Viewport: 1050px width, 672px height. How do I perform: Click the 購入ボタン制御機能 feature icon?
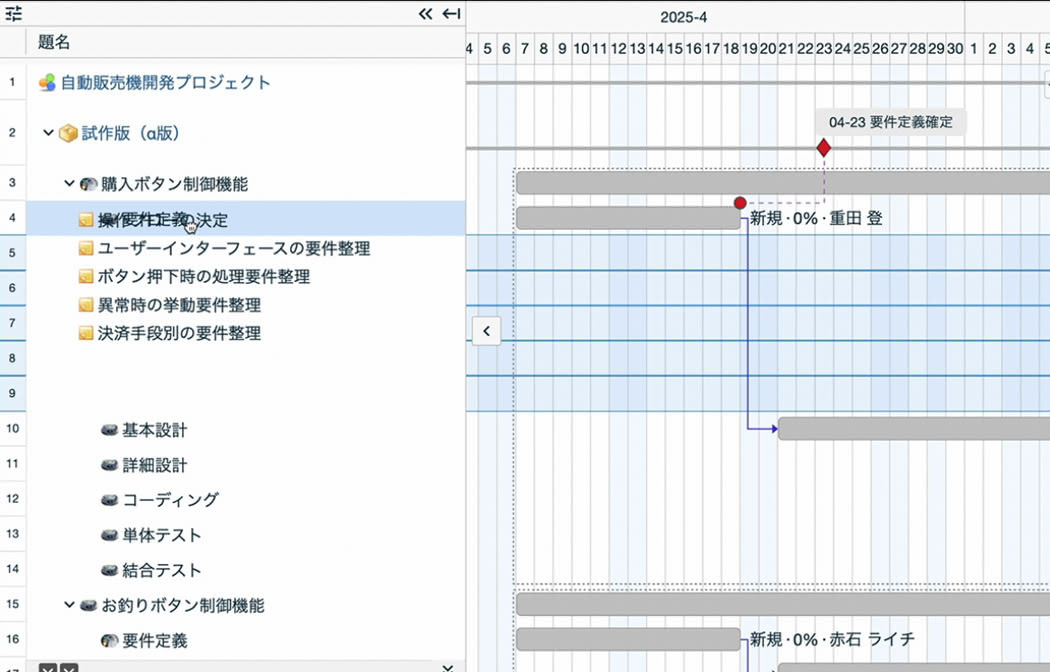pos(88,184)
